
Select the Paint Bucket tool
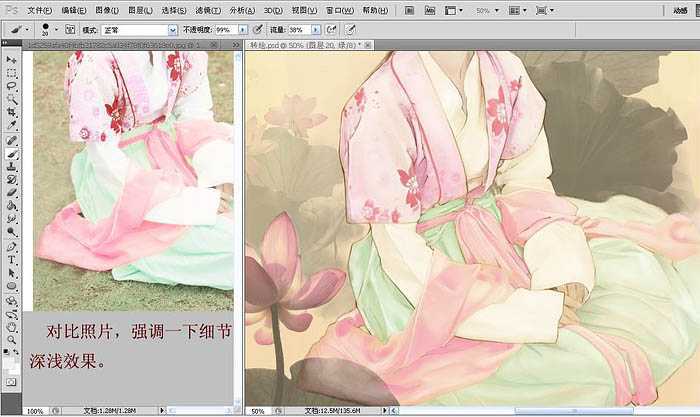point(12,206)
